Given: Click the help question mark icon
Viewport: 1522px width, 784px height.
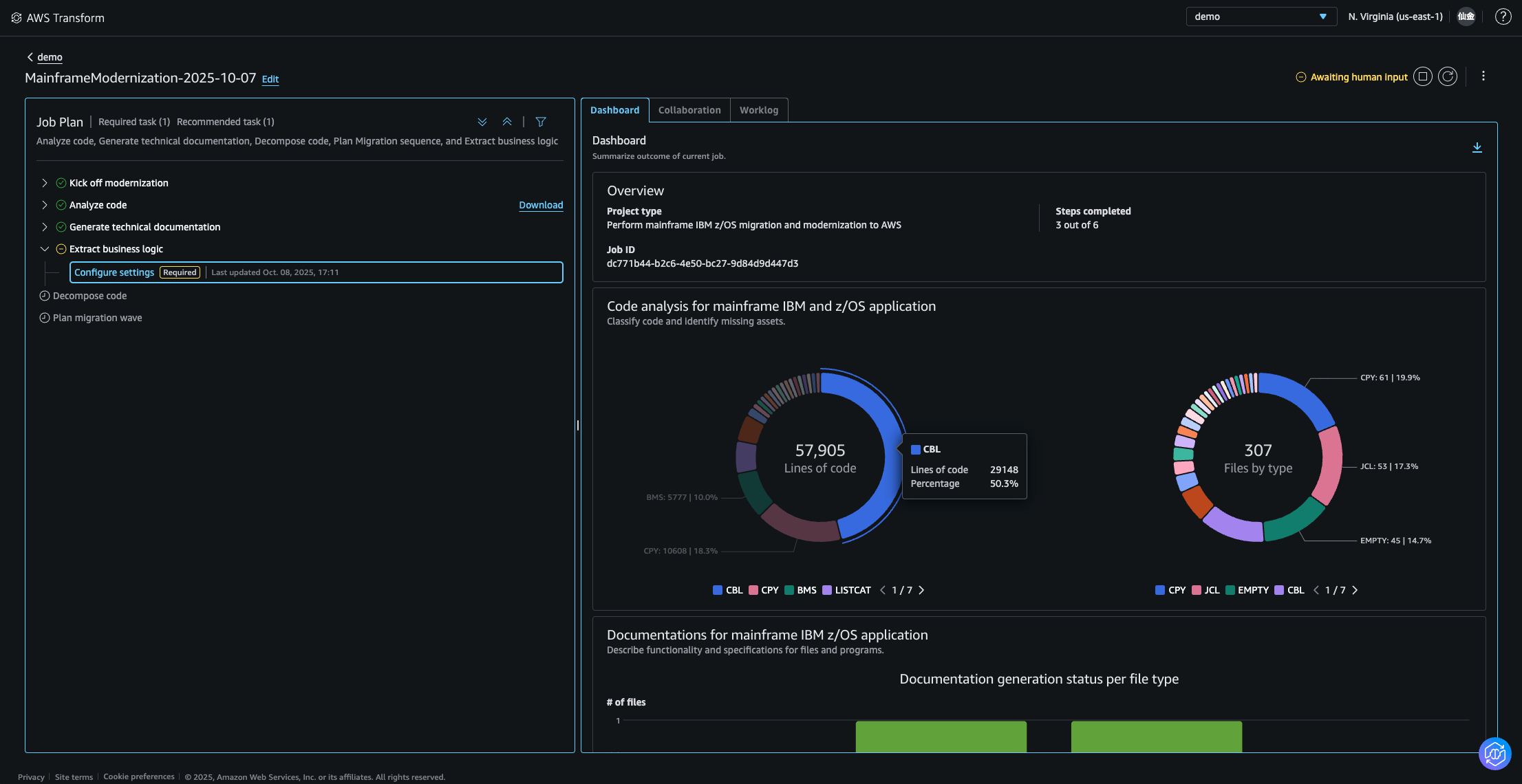Looking at the screenshot, I should [x=1503, y=17].
